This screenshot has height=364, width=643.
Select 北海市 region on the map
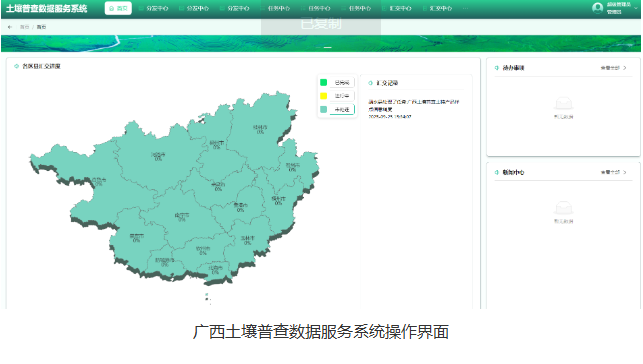tap(215, 269)
